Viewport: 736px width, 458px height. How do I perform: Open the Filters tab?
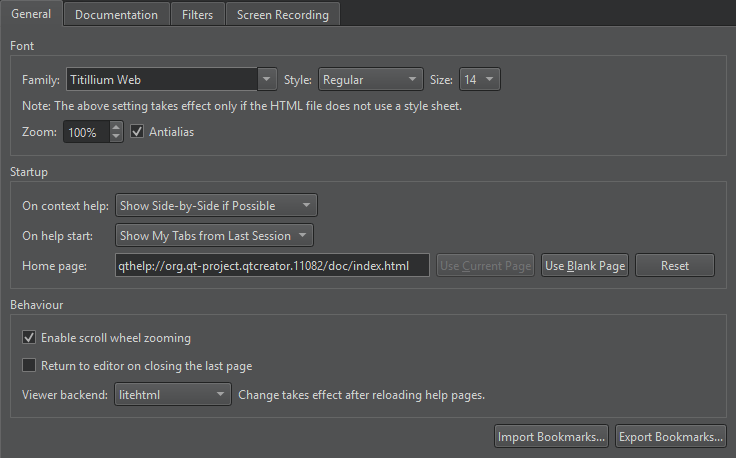pyautogui.click(x=197, y=15)
